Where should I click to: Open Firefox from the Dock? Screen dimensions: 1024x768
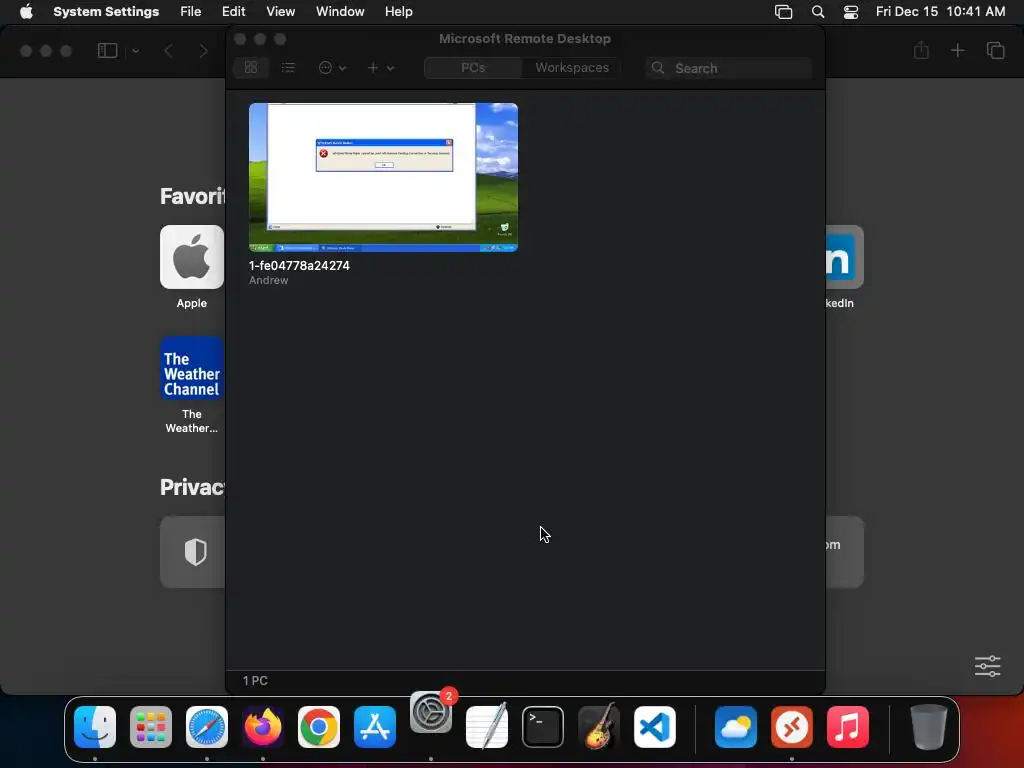pyautogui.click(x=263, y=727)
